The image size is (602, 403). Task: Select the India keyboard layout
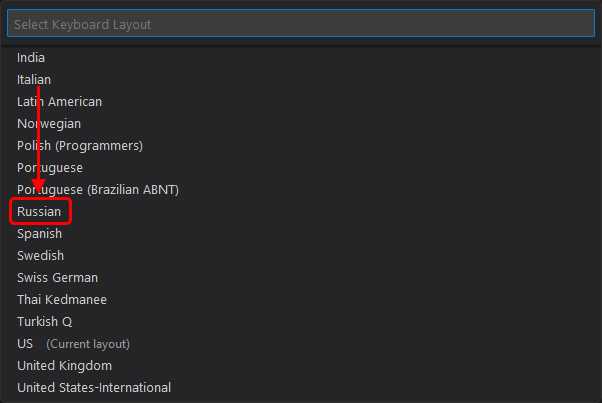[31, 58]
